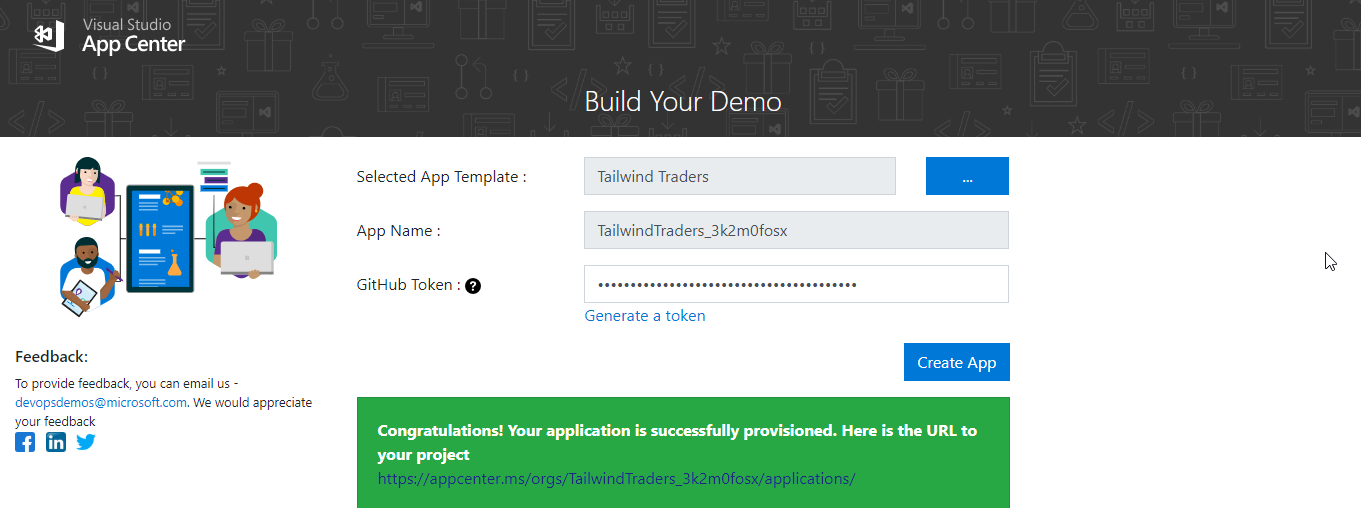Open the appcenter.ms project URL
The width and height of the screenshot is (1361, 508).
(616, 478)
